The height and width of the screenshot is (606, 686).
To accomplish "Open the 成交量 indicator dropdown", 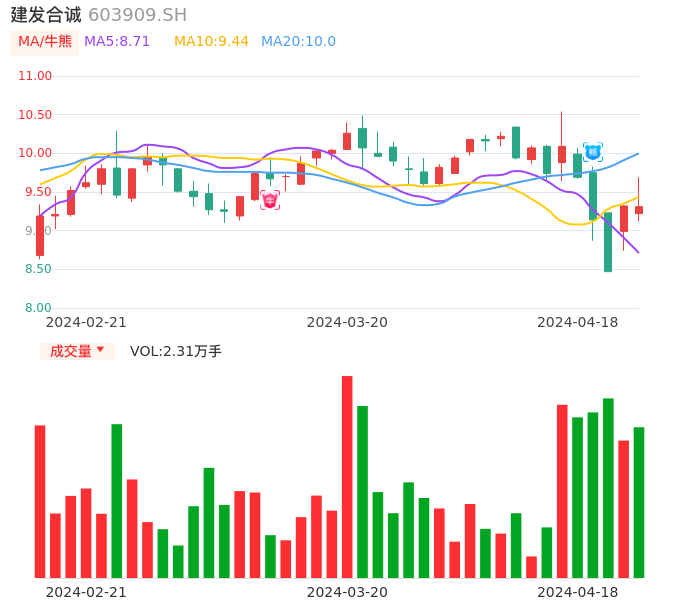I will [x=77, y=351].
